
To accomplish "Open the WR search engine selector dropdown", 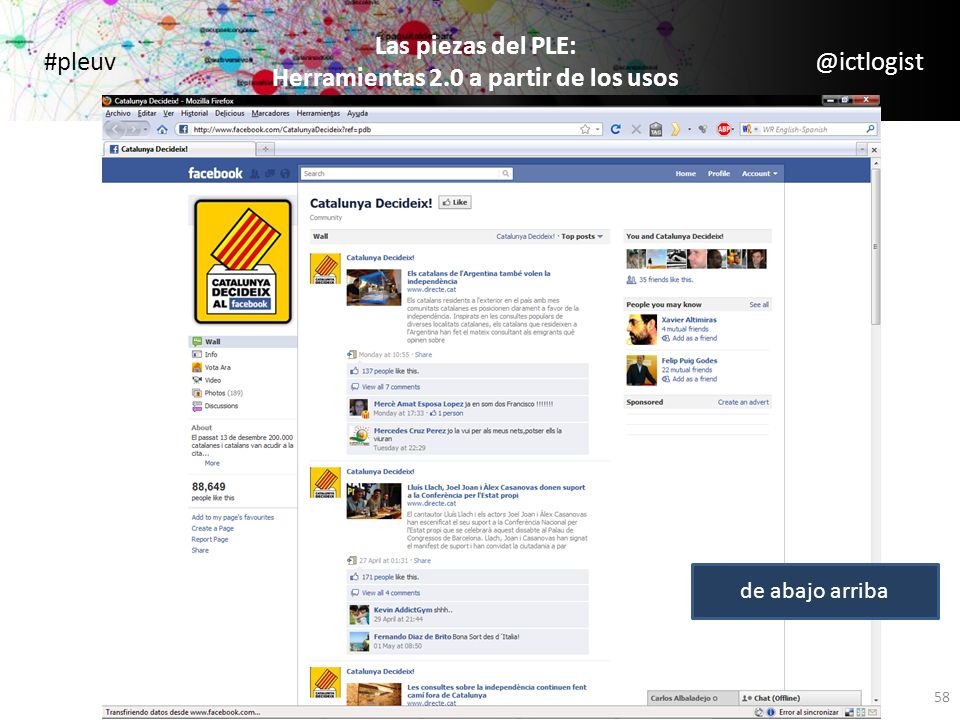I will (748, 129).
